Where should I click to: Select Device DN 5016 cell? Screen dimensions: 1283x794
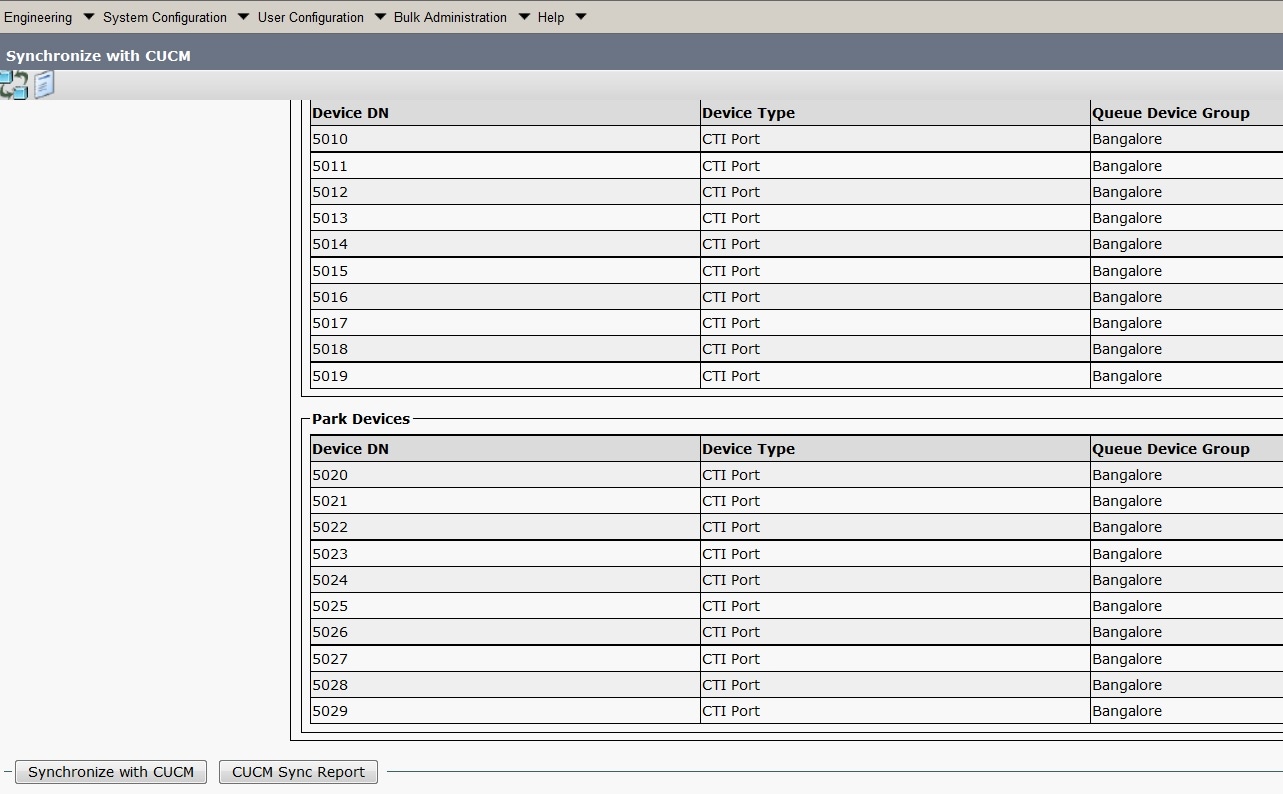505,297
